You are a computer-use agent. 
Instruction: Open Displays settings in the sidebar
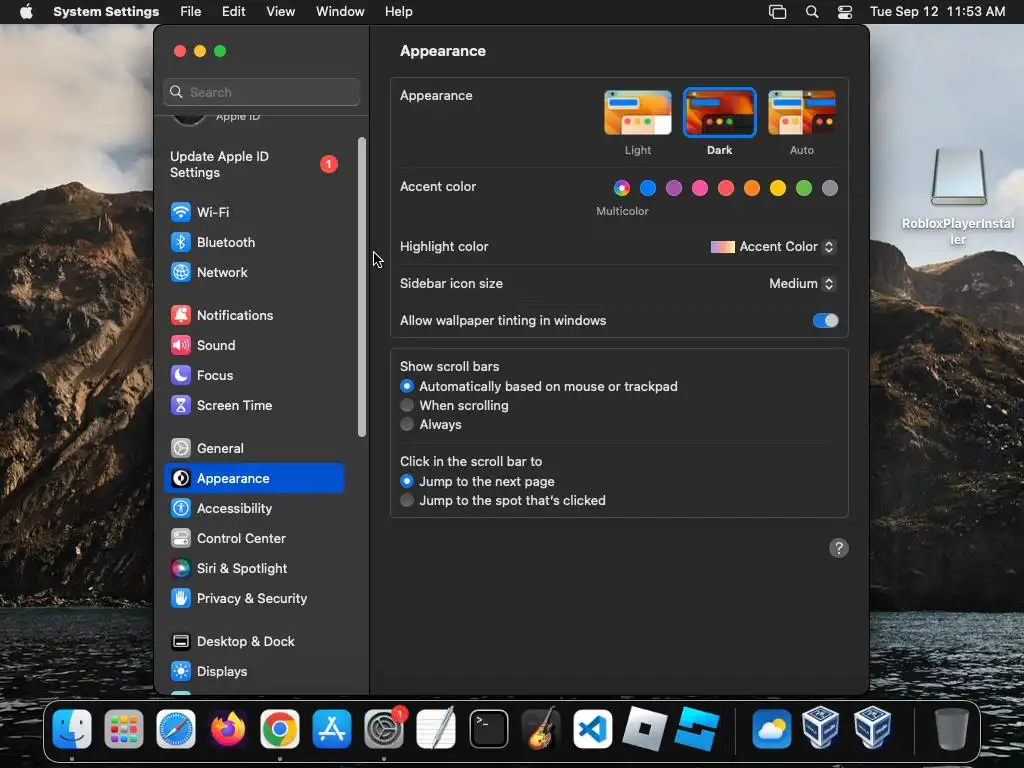[253, 672]
